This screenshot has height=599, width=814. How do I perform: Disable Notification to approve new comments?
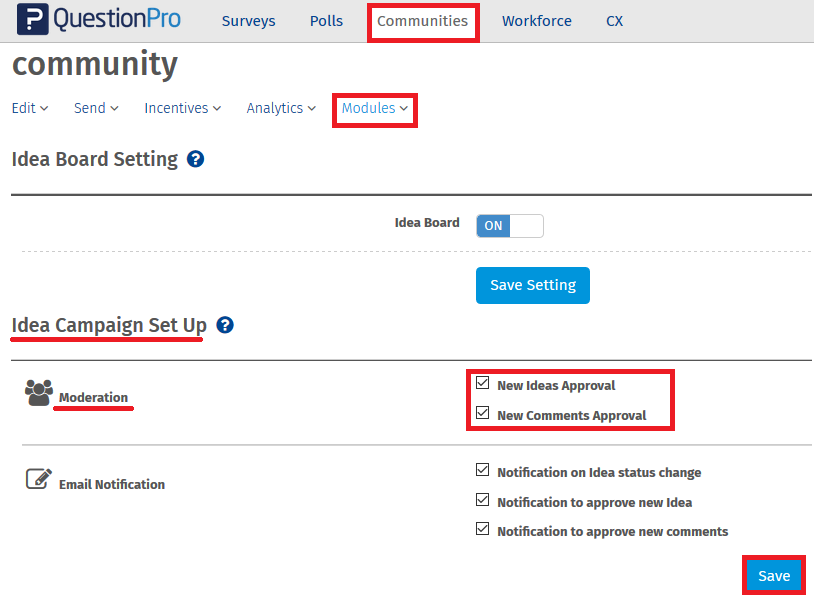coord(483,529)
